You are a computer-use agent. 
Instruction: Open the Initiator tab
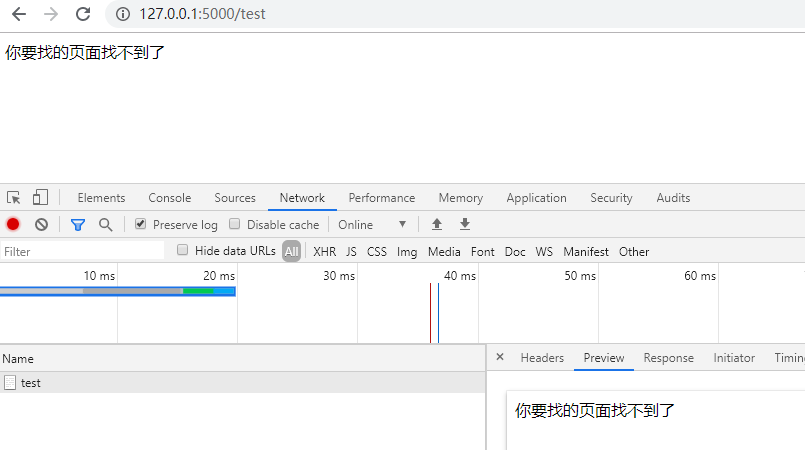tap(734, 358)
